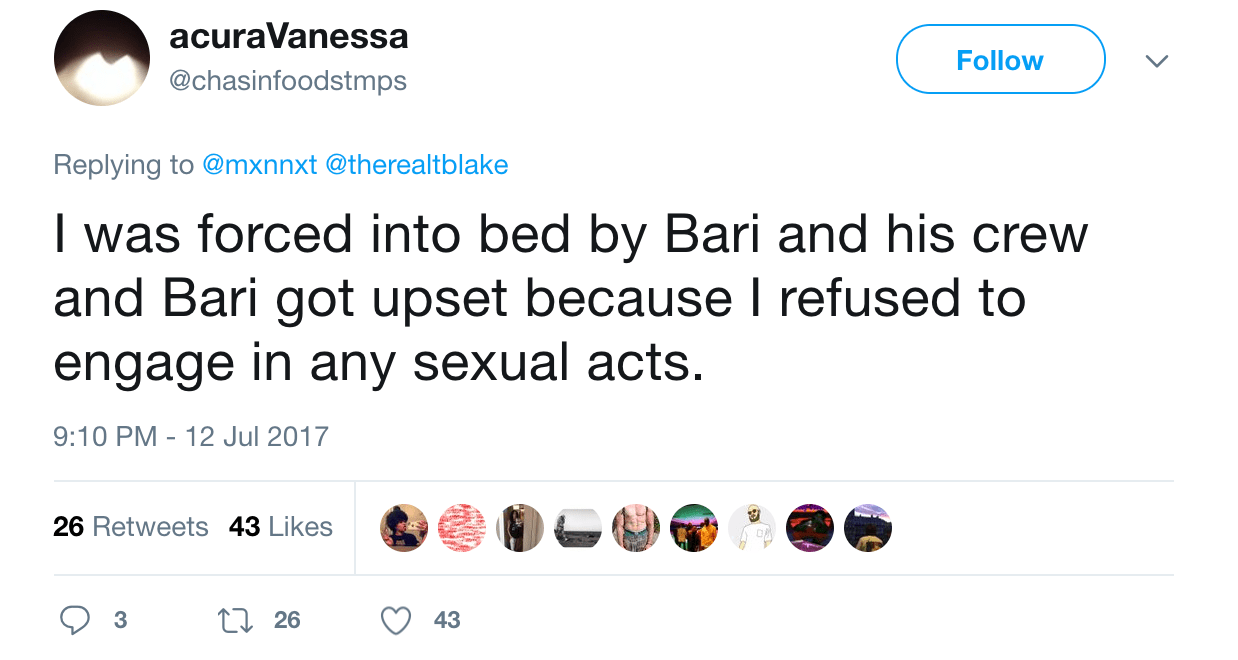Screen dimensions: 1238x660
Task: Click the red scribble pattern liker avatar
Action: coord(462,527)
